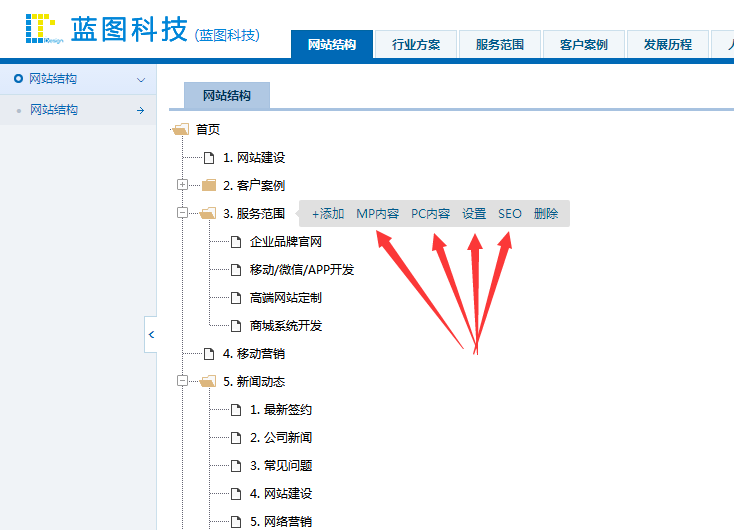
Task: Click the page icon beside 5. 网络营销
Action: coord(236,522)
